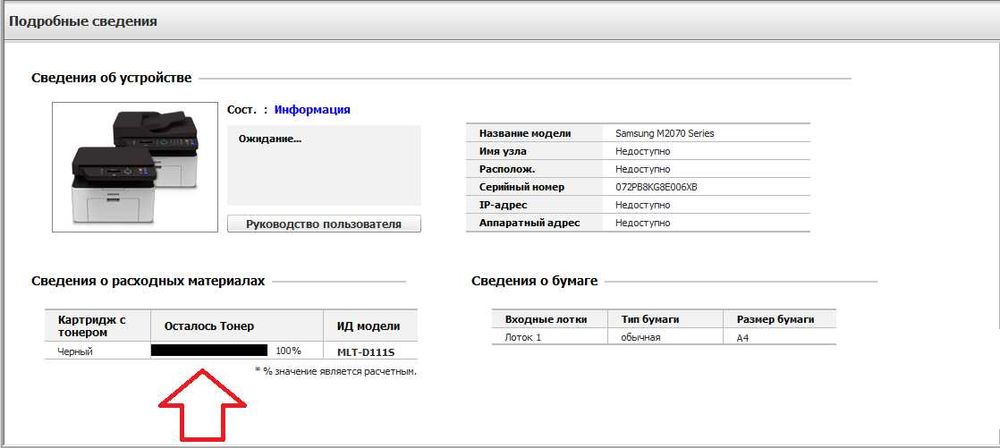Select the "Аппаратный адрес" row label
Image resolution: width=1000 pixels, height=448 pixels.
click(529, 223)
